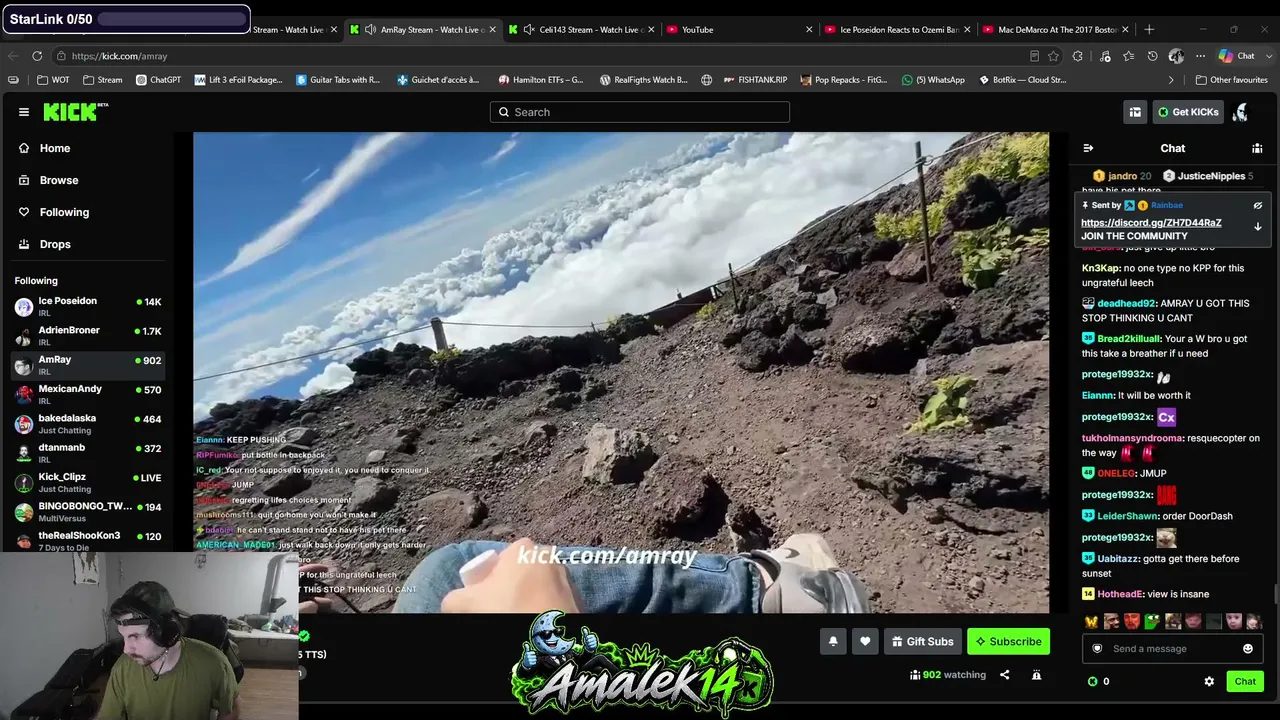
Task: Click the KICKs balance coin icon
Action: click(x=1092, y=682)
